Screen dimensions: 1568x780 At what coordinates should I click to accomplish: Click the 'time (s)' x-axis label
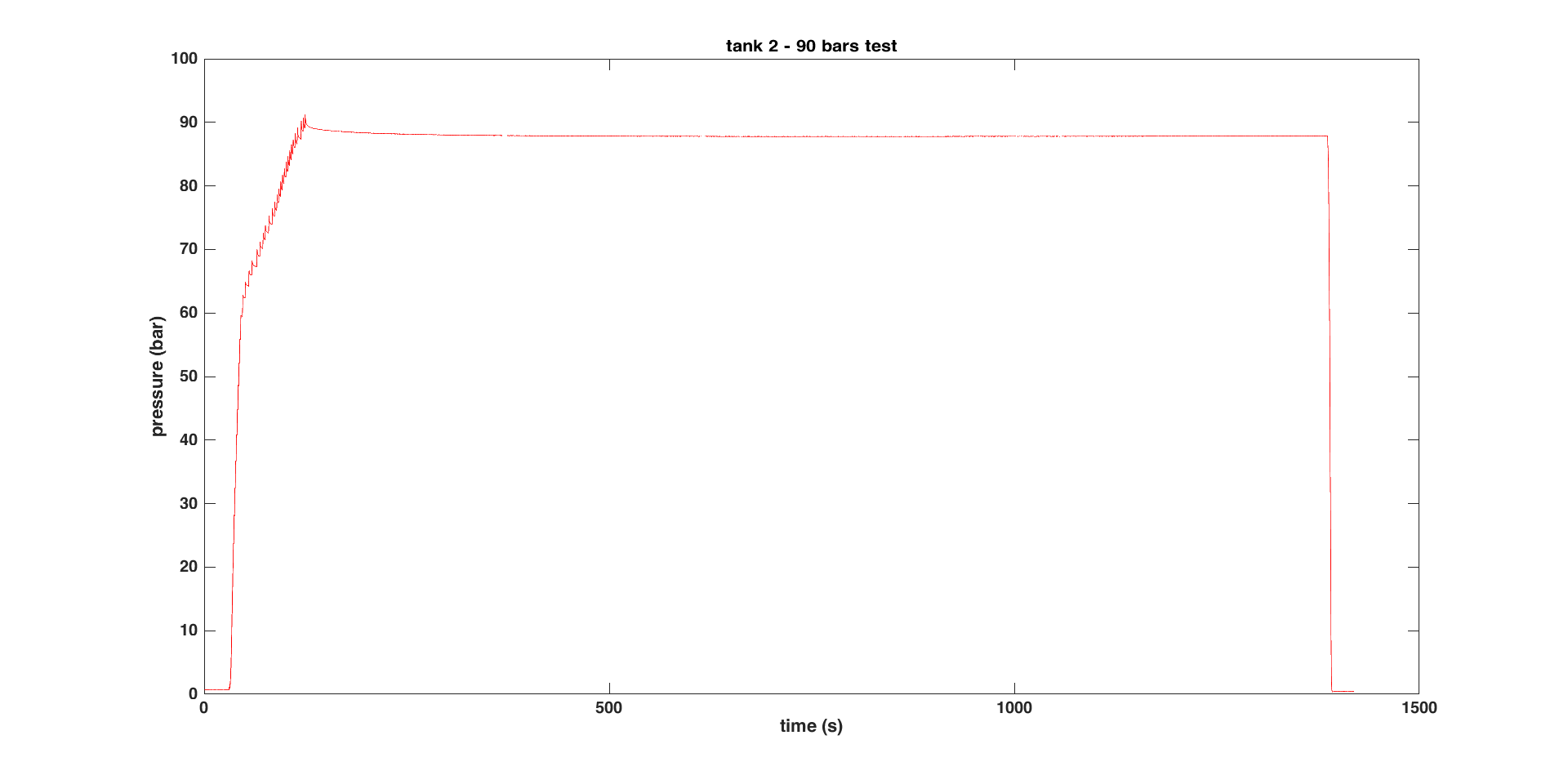pyautogui.click(x=811, y=724)
